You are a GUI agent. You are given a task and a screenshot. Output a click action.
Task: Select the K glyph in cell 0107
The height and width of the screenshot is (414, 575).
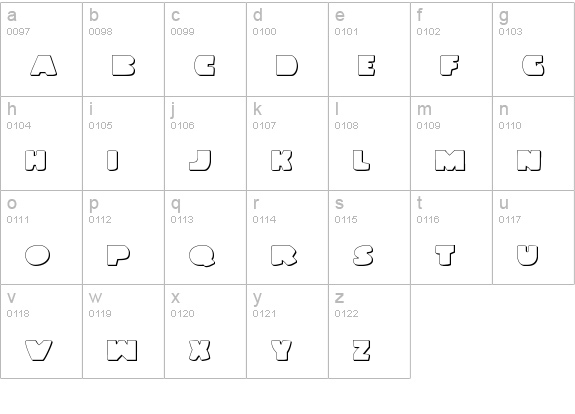(x=282, y=160)
